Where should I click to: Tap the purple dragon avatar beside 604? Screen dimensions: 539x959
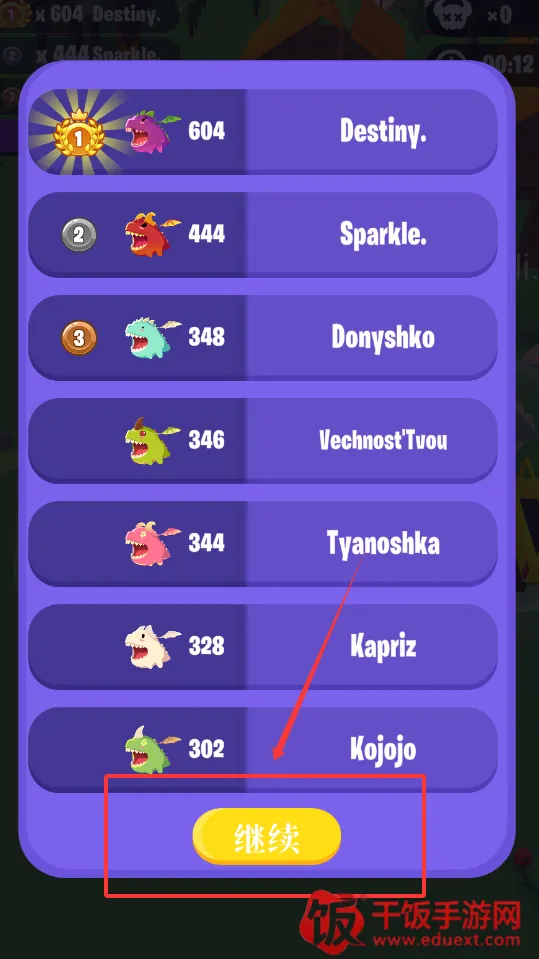(153, 131)
